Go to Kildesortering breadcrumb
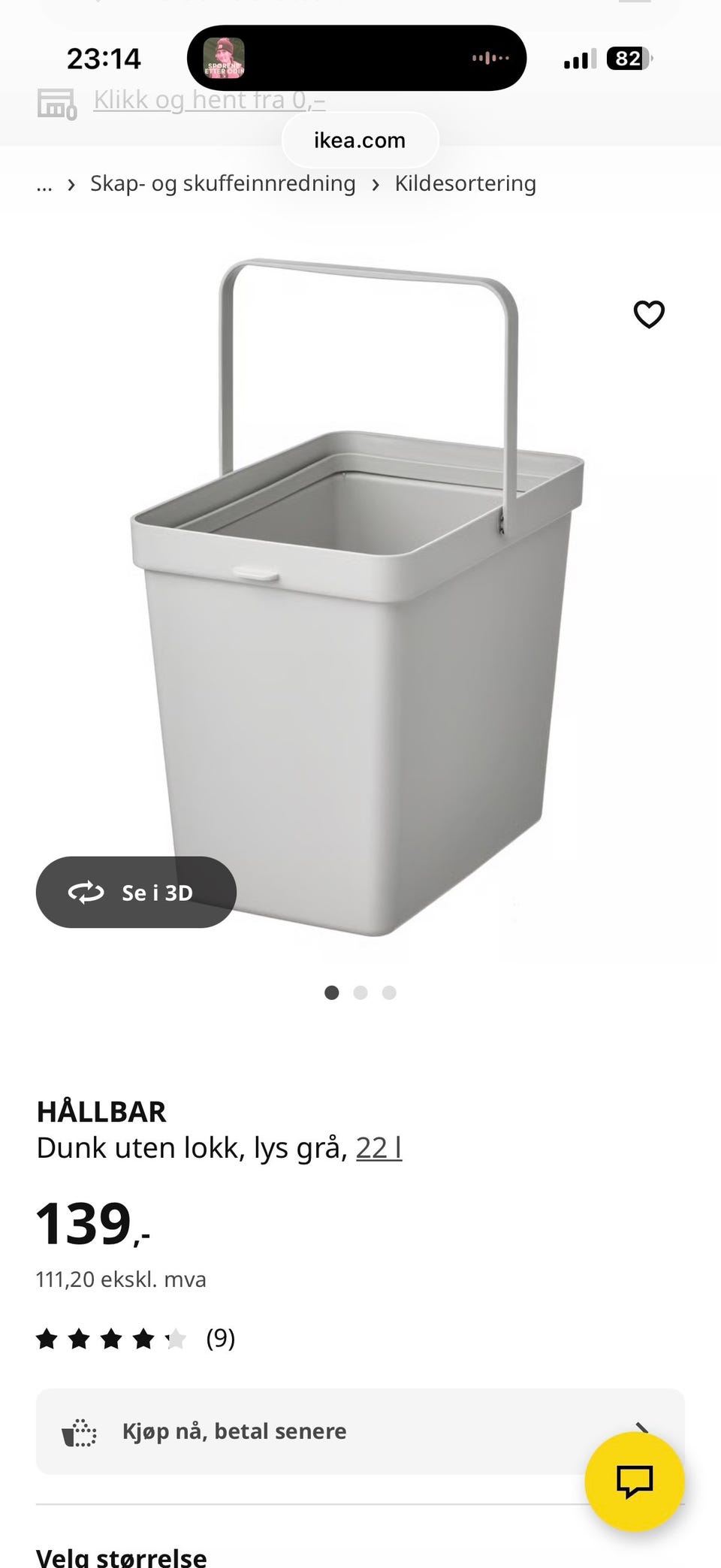The image size is (721, 1568). pos(466,183)
